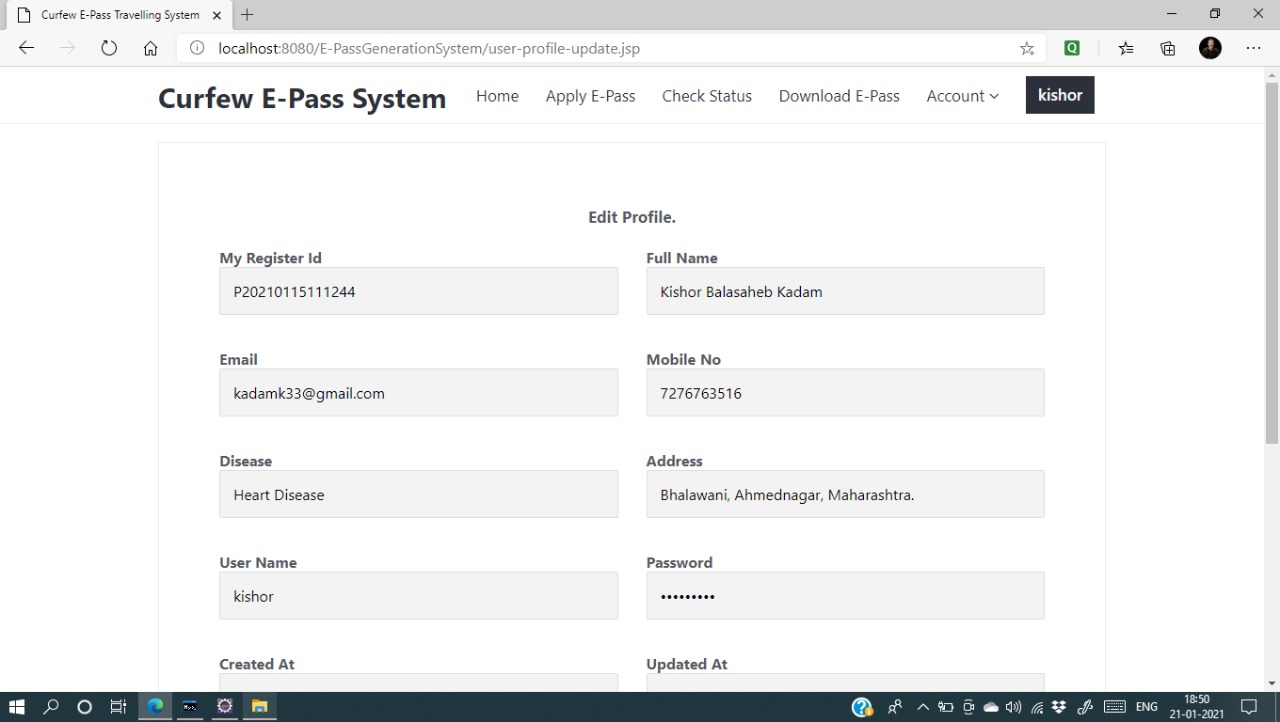Edit the Email field

(418, 393)
